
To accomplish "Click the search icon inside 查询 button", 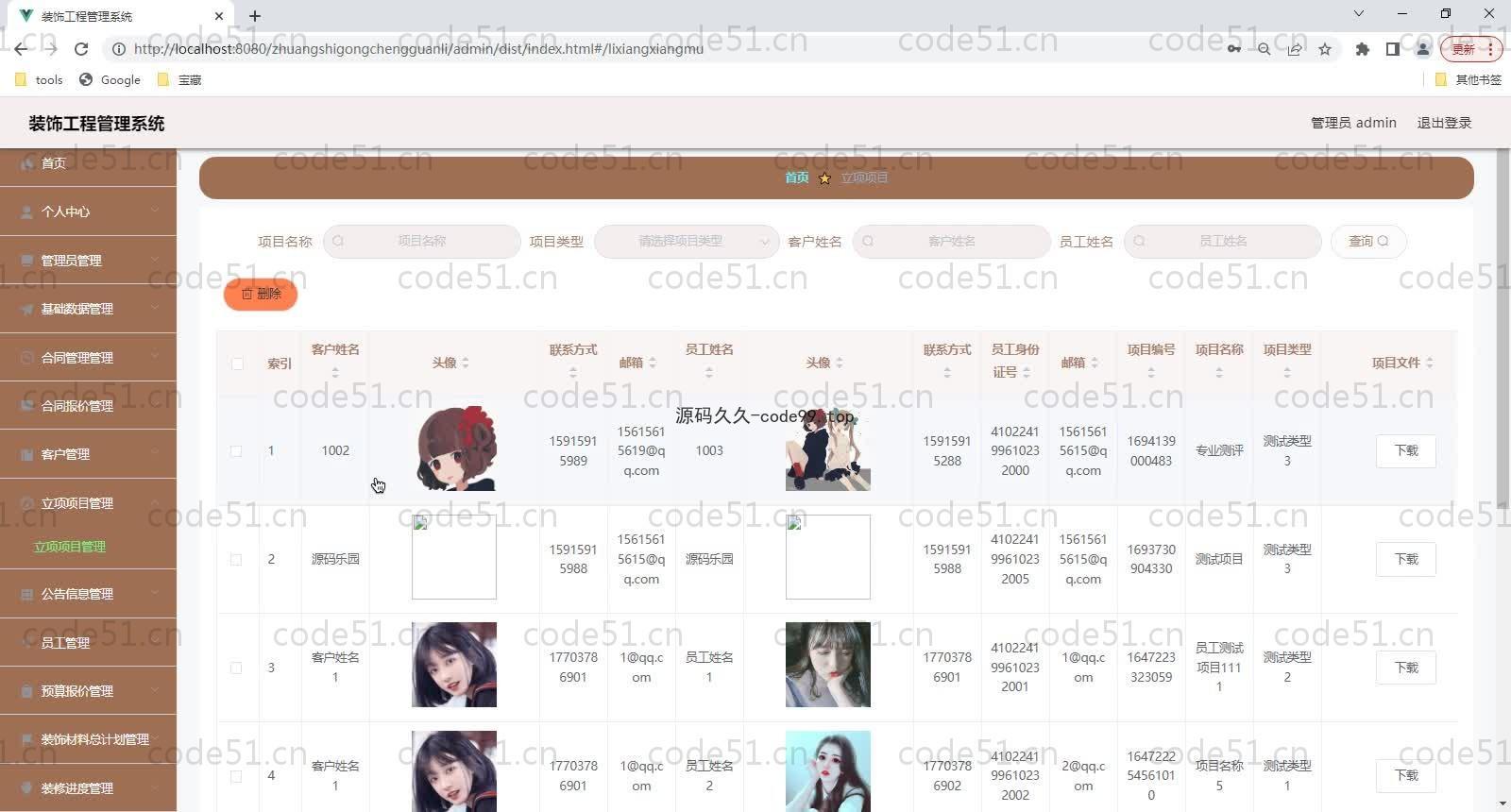I will 1384,242.
